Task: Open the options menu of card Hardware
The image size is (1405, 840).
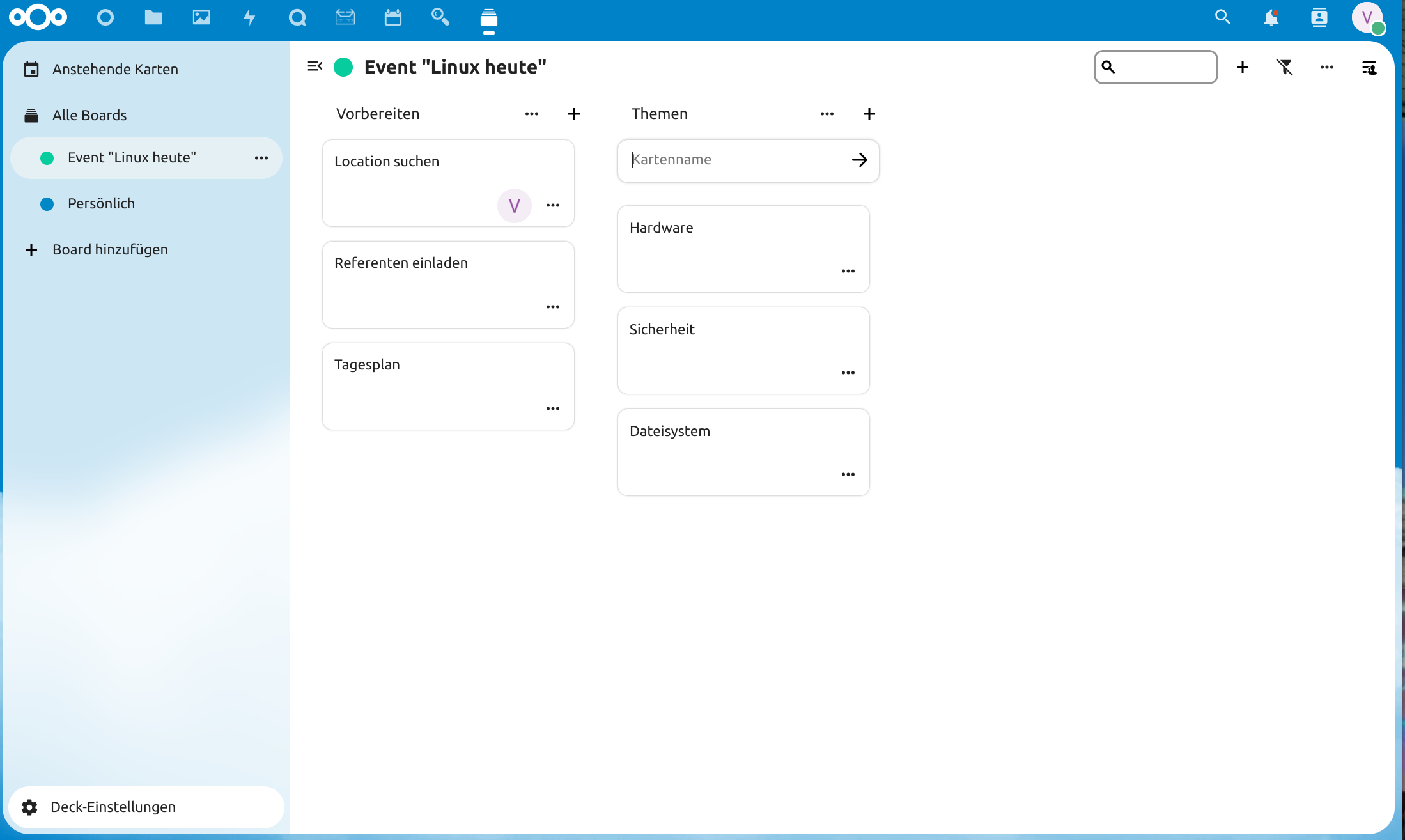Action: 848,270
